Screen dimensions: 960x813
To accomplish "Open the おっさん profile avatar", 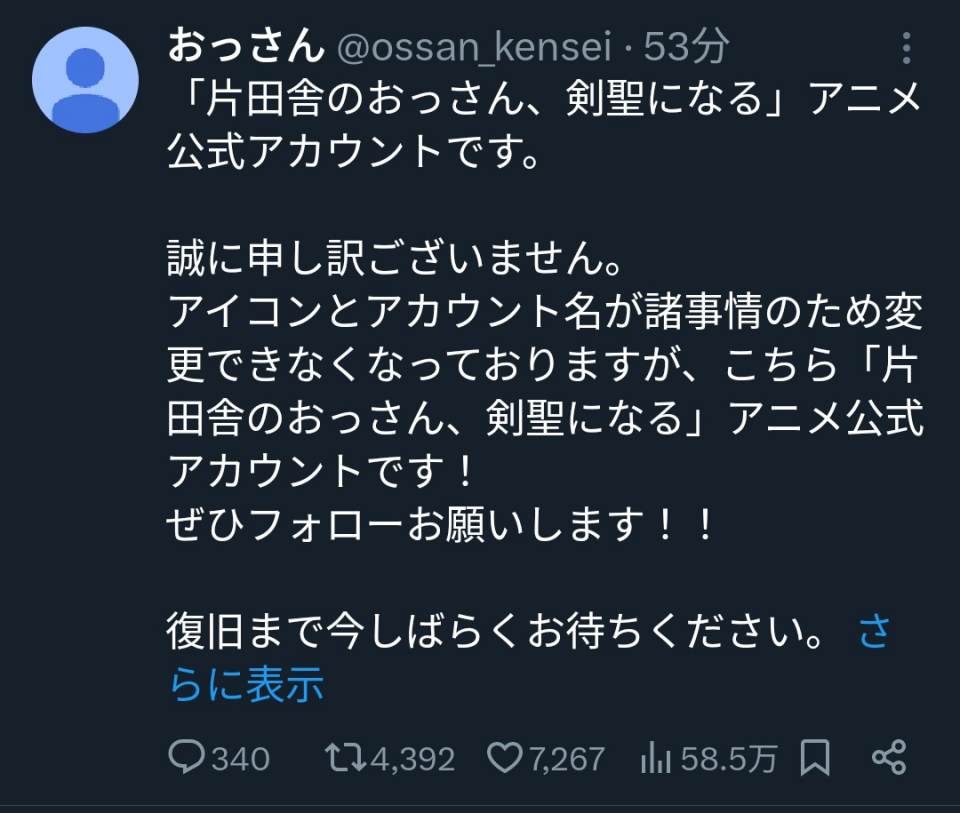I will [x=85, y=80].
